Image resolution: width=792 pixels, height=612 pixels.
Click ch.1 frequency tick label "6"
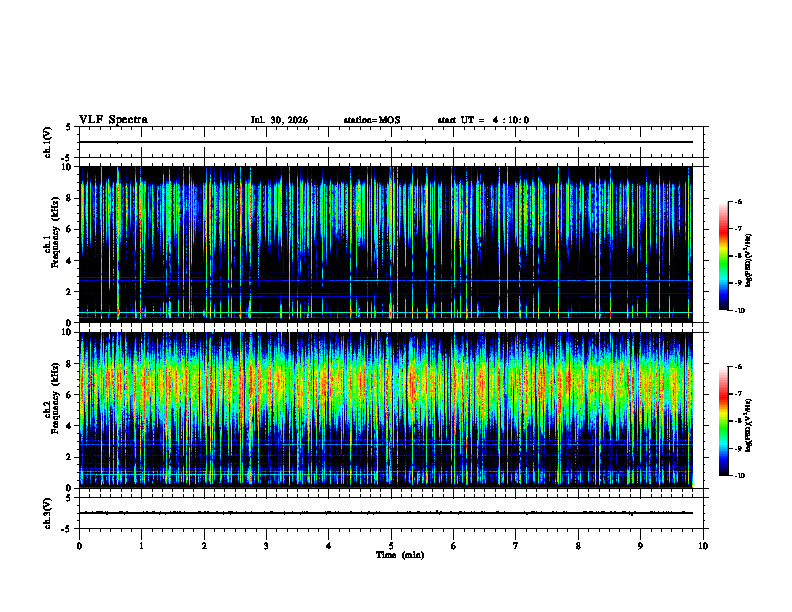70,229
